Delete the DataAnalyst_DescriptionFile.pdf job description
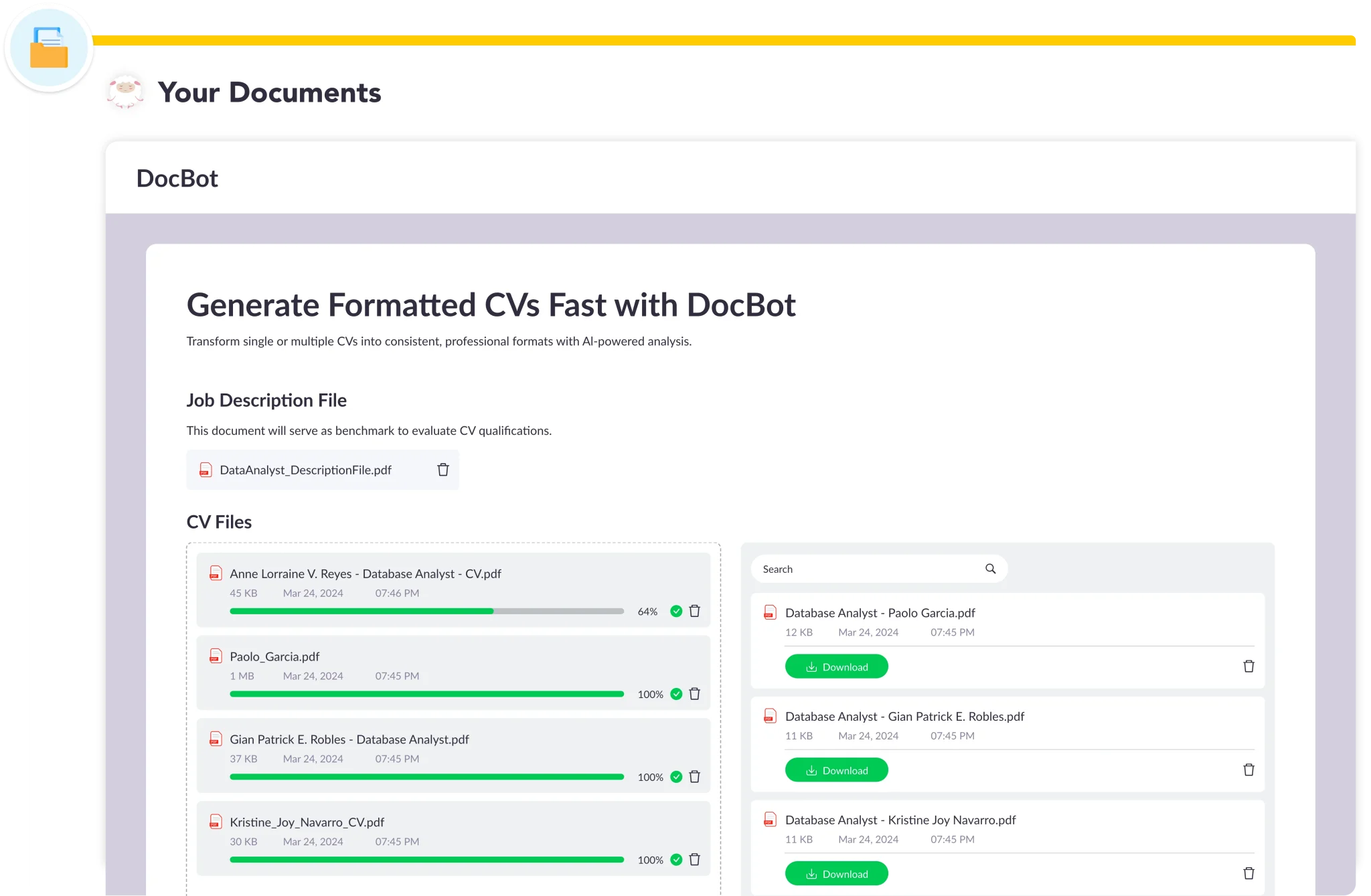1371x896 pixels. 442,470
